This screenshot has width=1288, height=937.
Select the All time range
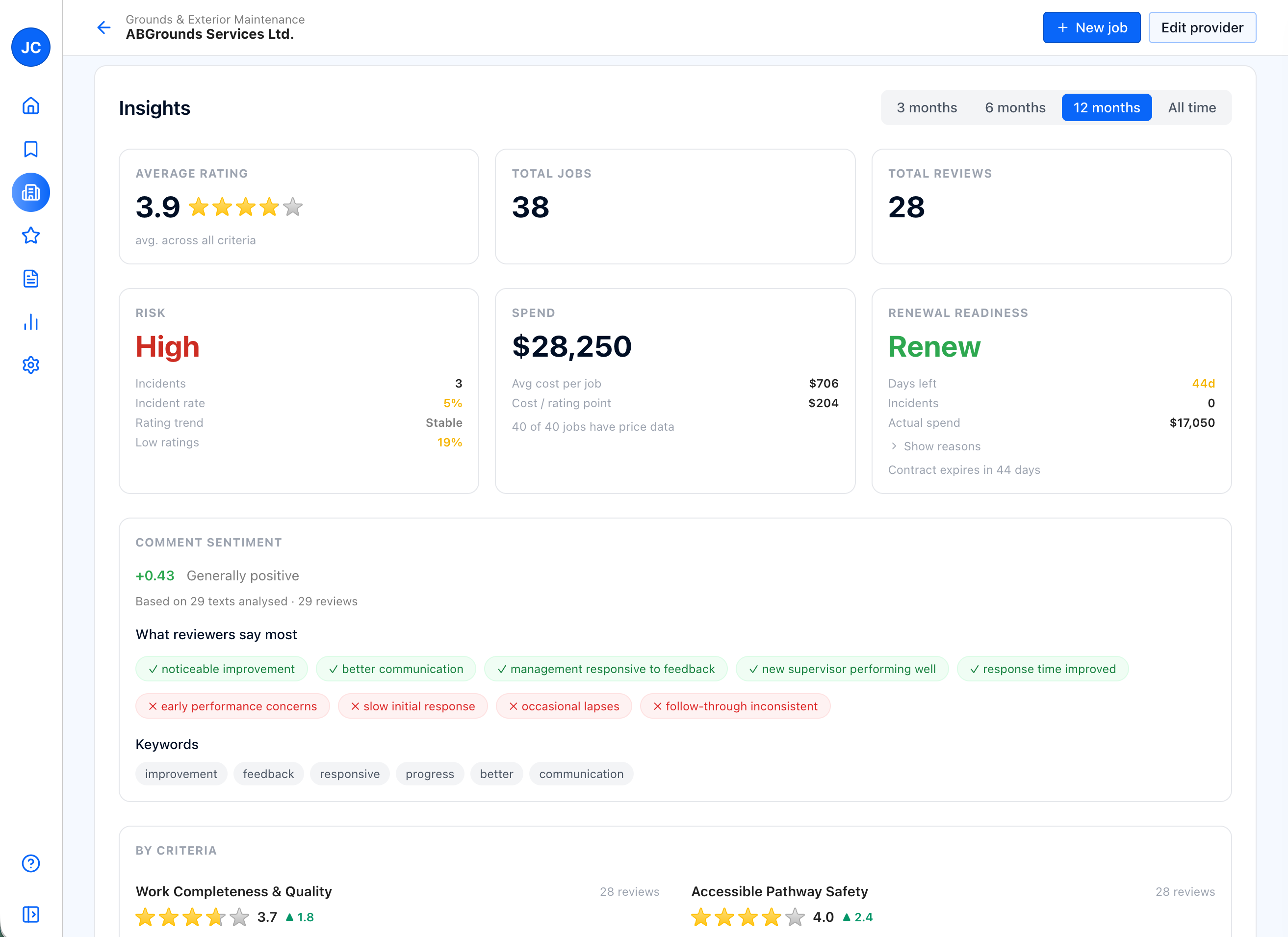(1191, 107)
